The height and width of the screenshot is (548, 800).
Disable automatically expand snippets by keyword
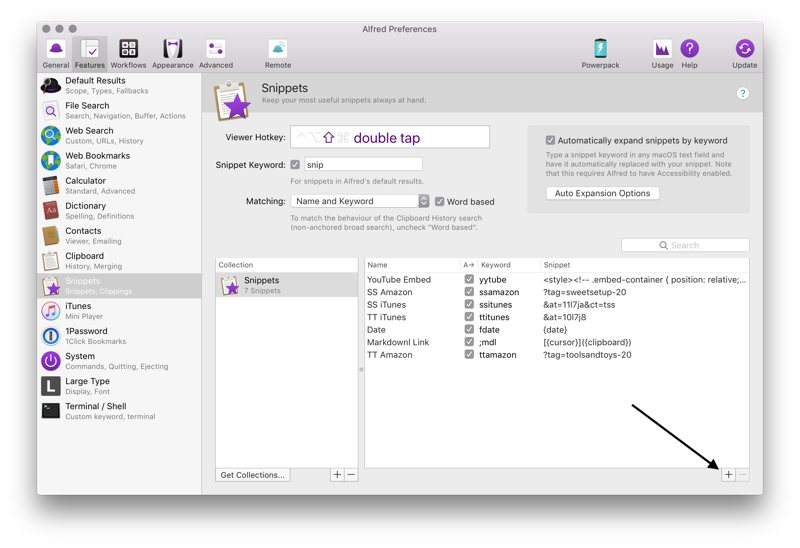[x=550, y=141]
